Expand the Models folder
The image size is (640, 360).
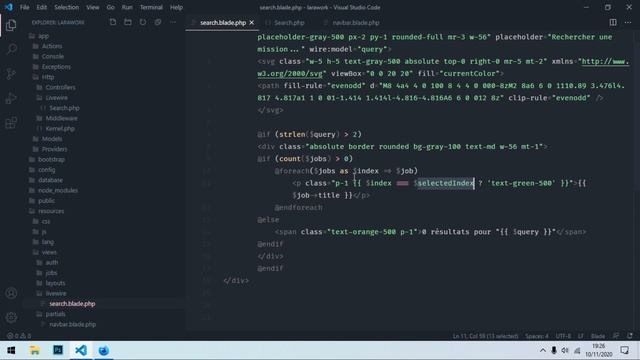[x=52, y=139]
